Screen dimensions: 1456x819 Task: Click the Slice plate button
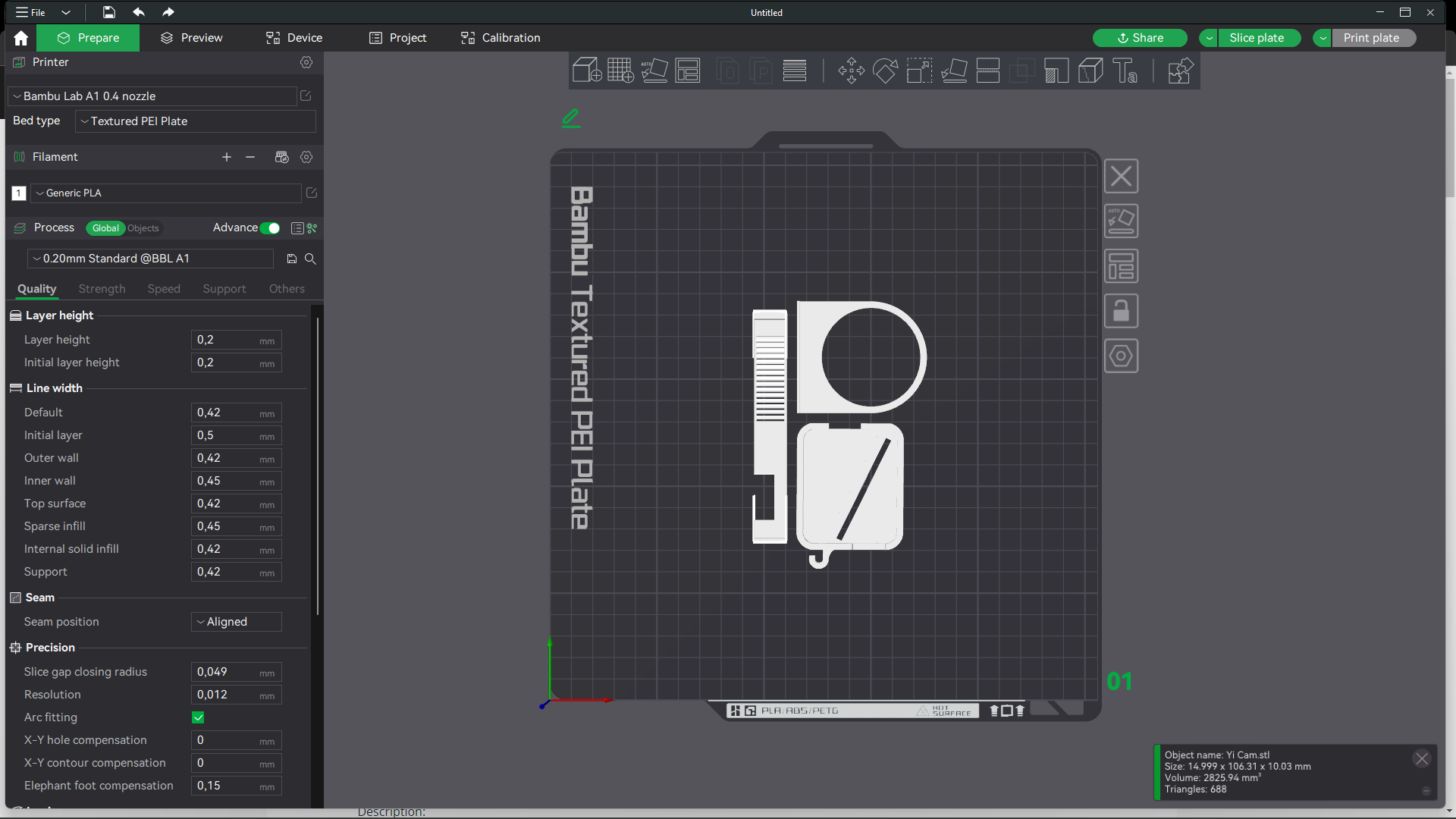point(1259,38)
